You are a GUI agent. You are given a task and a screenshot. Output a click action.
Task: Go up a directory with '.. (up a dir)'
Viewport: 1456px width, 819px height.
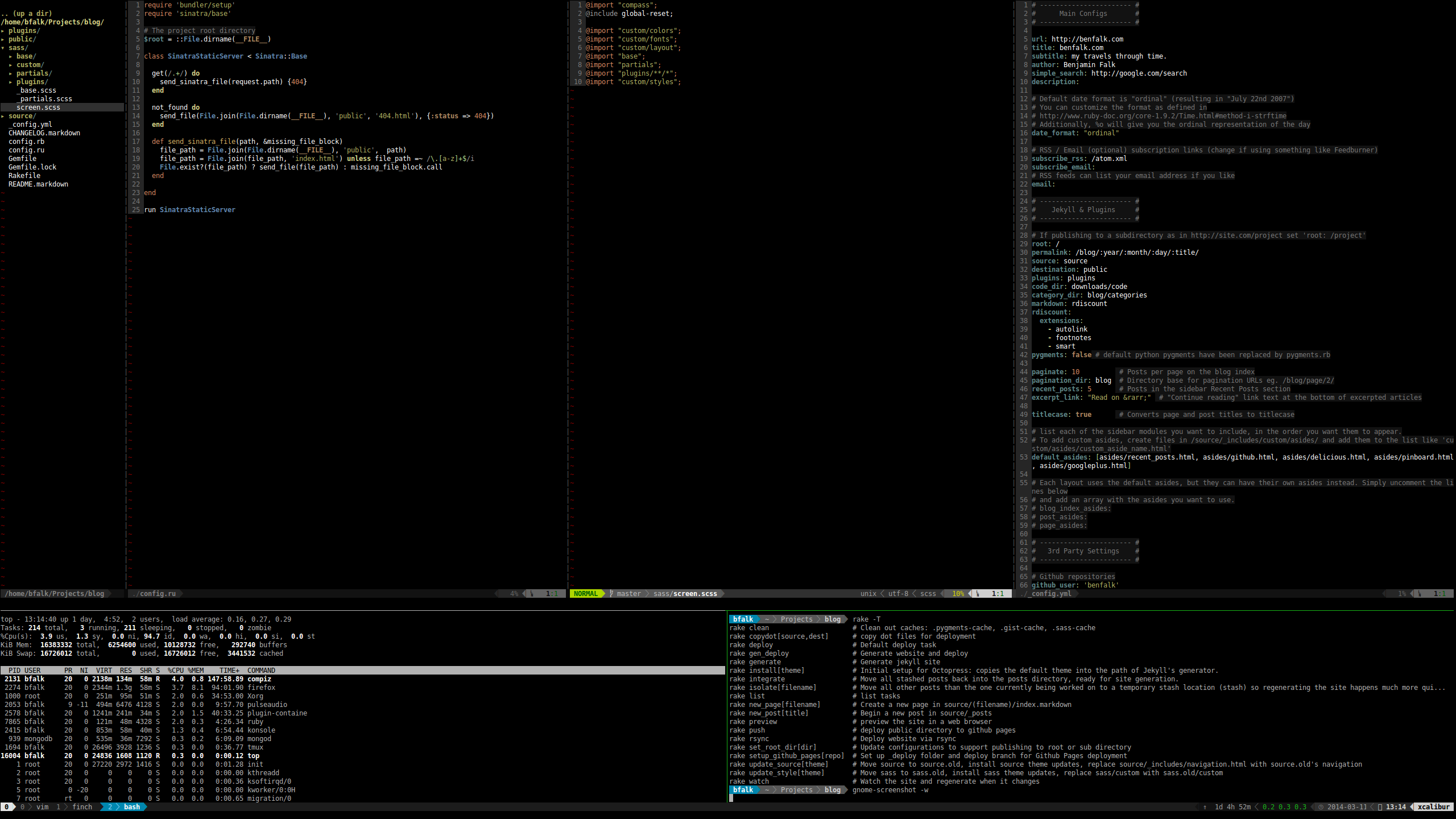coord(26,14)
